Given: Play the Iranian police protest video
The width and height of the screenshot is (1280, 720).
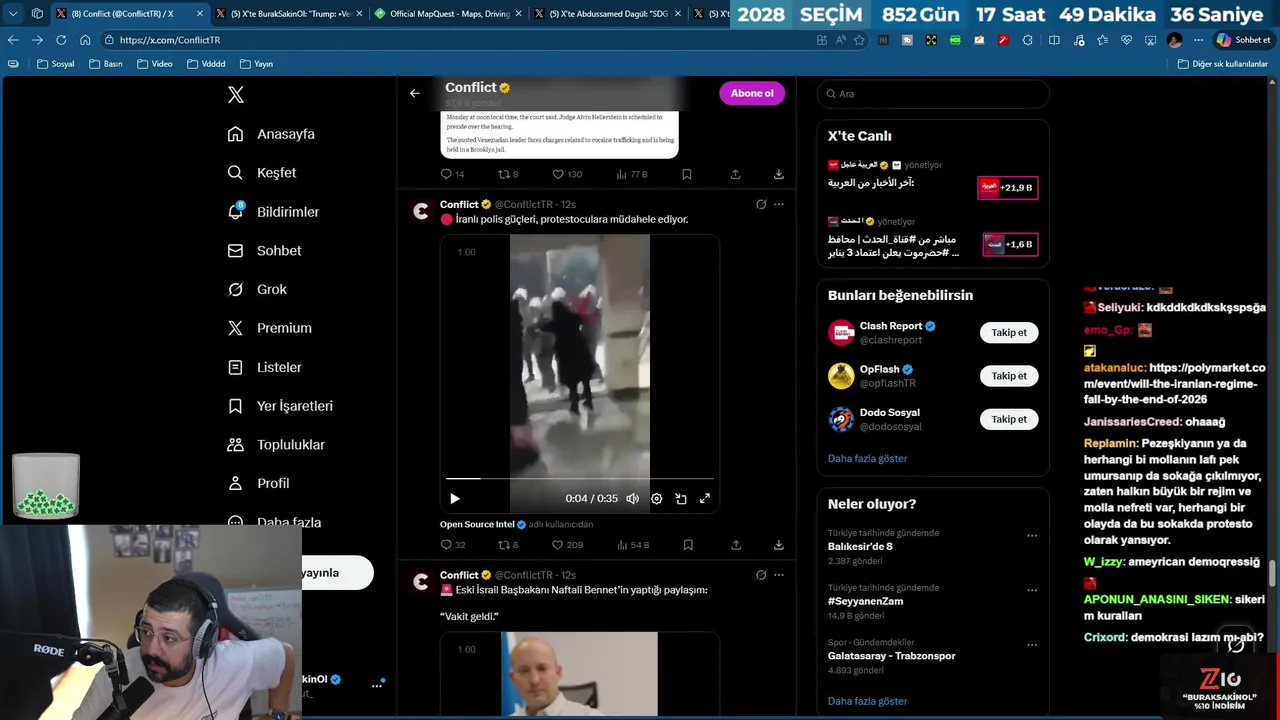Looking at the screenshot, I should (455, 498).
